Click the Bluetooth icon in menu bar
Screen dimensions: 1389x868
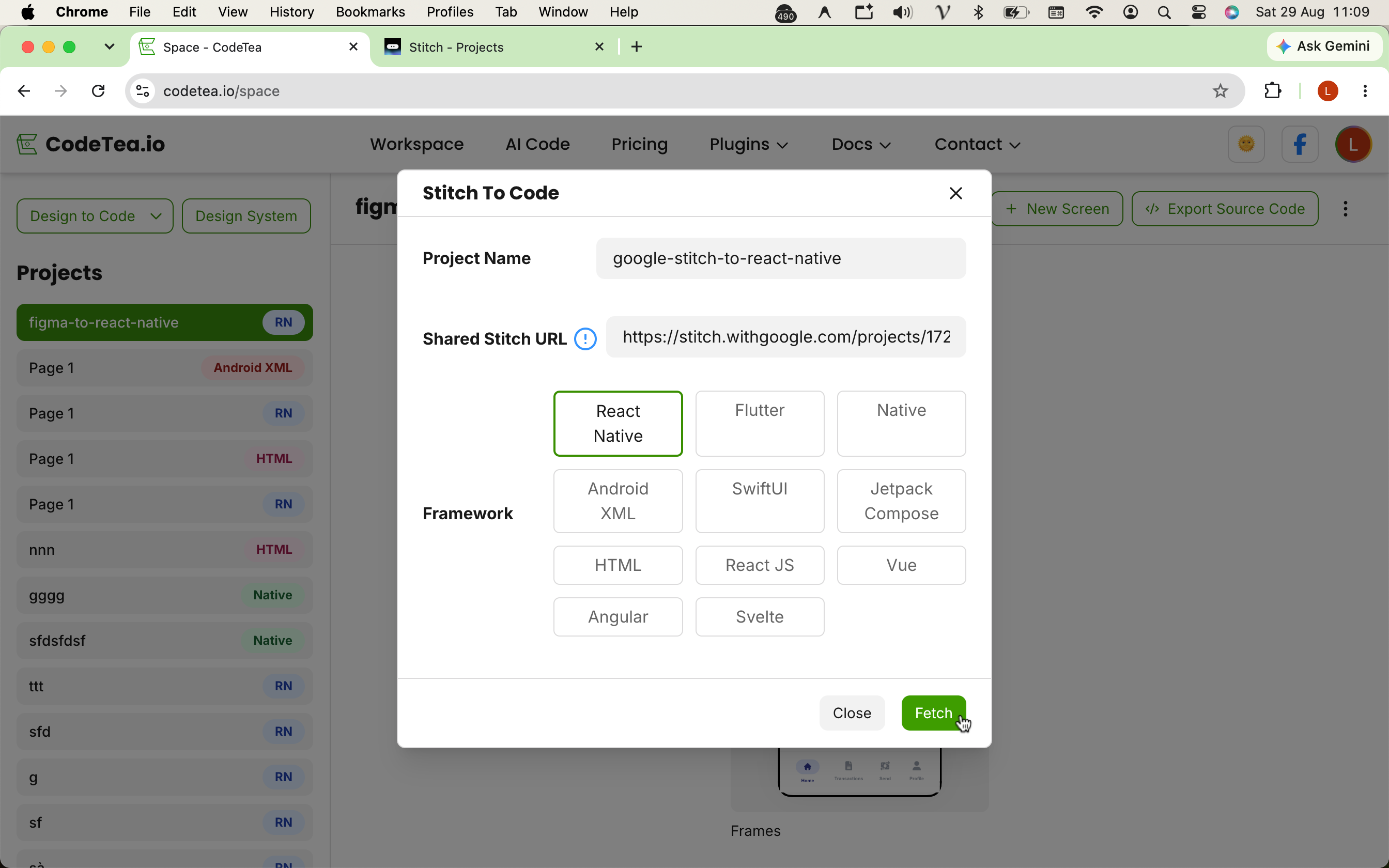pos(979,12)
